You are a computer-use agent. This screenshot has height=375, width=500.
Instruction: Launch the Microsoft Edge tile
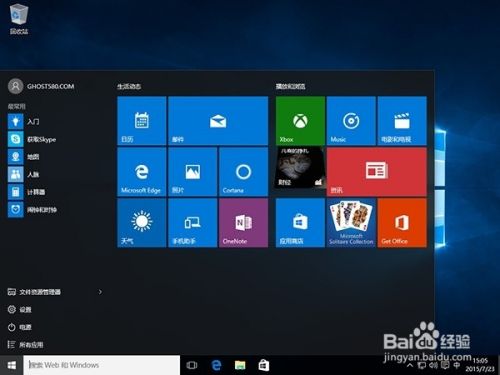[142, 172]
